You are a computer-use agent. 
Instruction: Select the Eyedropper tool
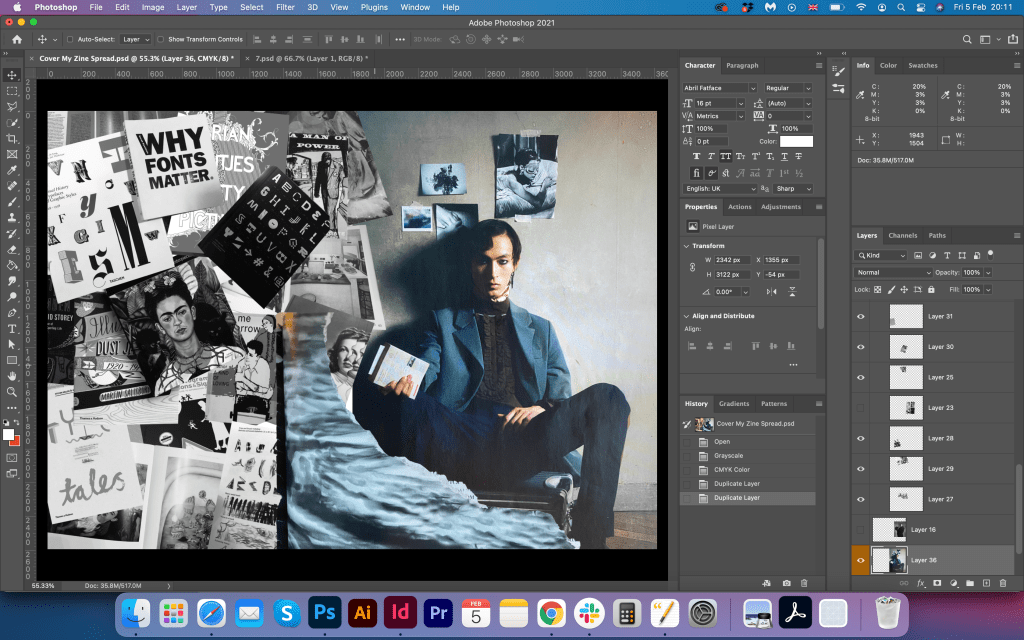click(12, 170)
